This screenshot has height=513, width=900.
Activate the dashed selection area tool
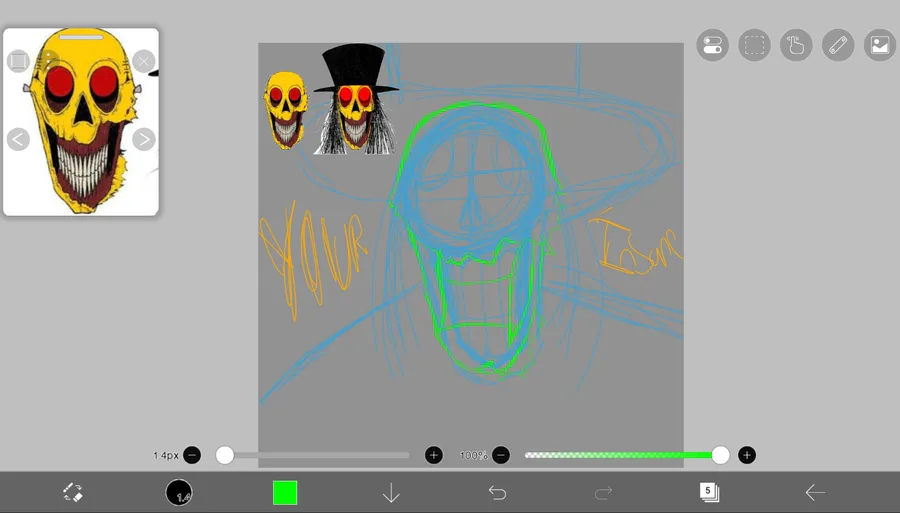754,45
